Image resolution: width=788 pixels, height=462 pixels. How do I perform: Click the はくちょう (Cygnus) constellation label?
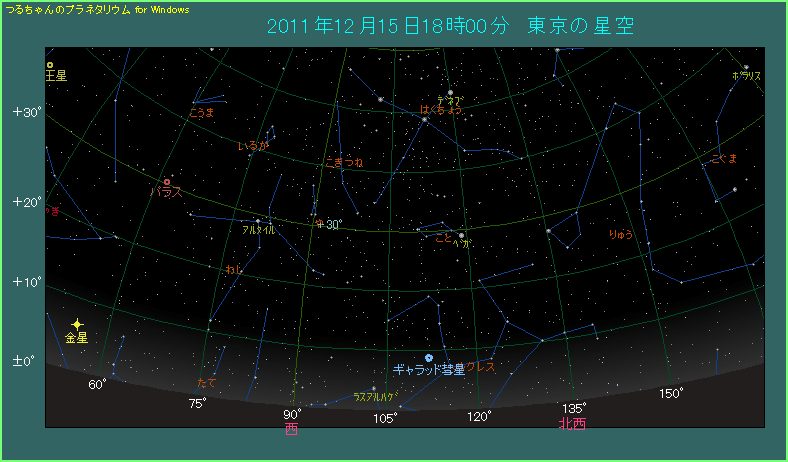coord(441,110)
